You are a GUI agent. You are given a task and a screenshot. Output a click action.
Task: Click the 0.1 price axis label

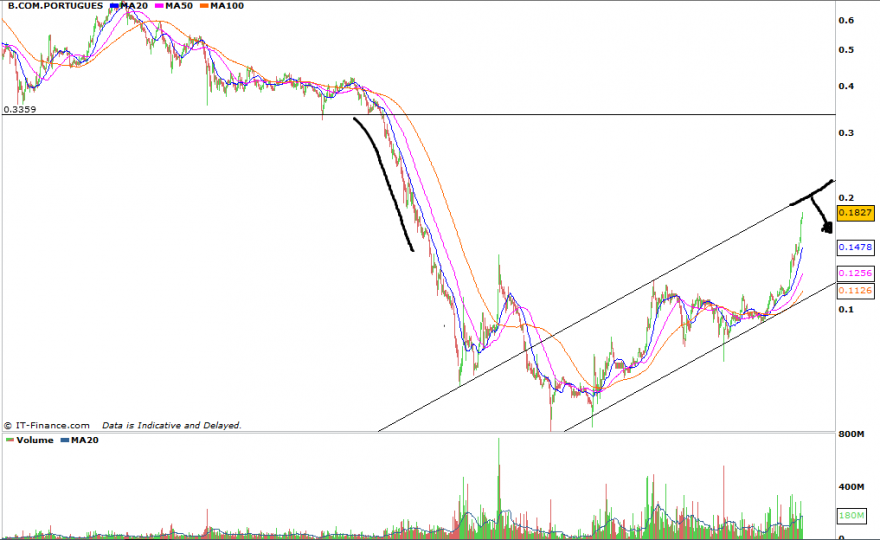click(846, 309)
